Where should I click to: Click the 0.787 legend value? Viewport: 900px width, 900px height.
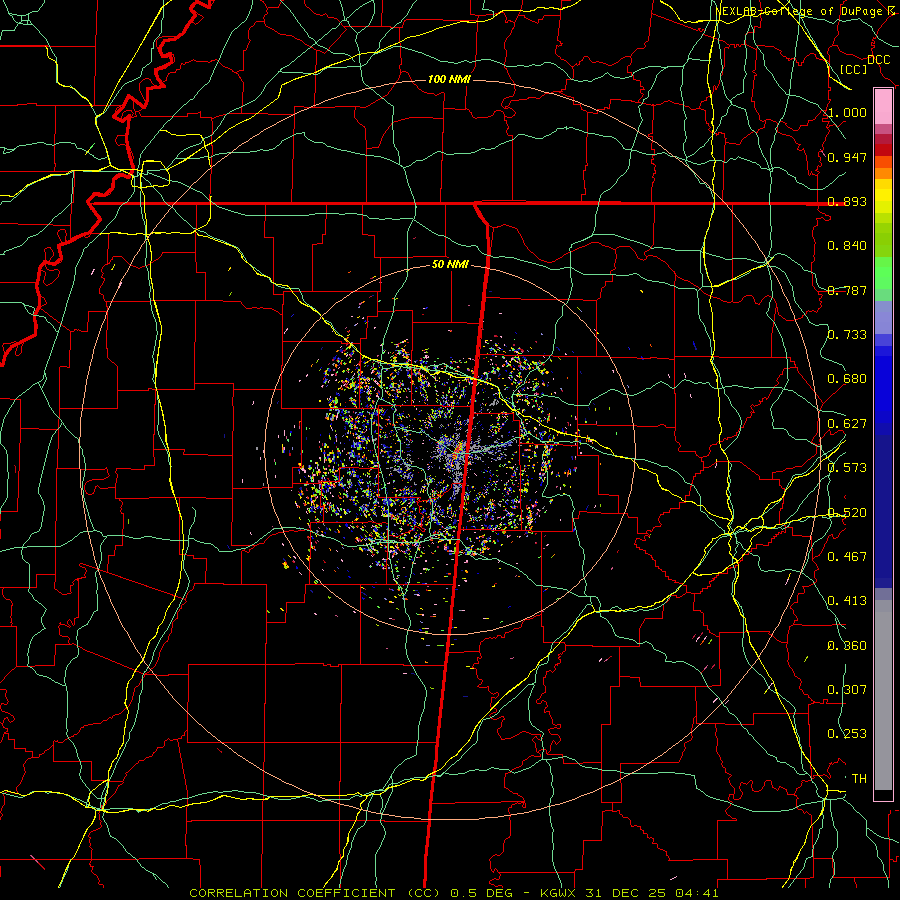pos(847,290)
